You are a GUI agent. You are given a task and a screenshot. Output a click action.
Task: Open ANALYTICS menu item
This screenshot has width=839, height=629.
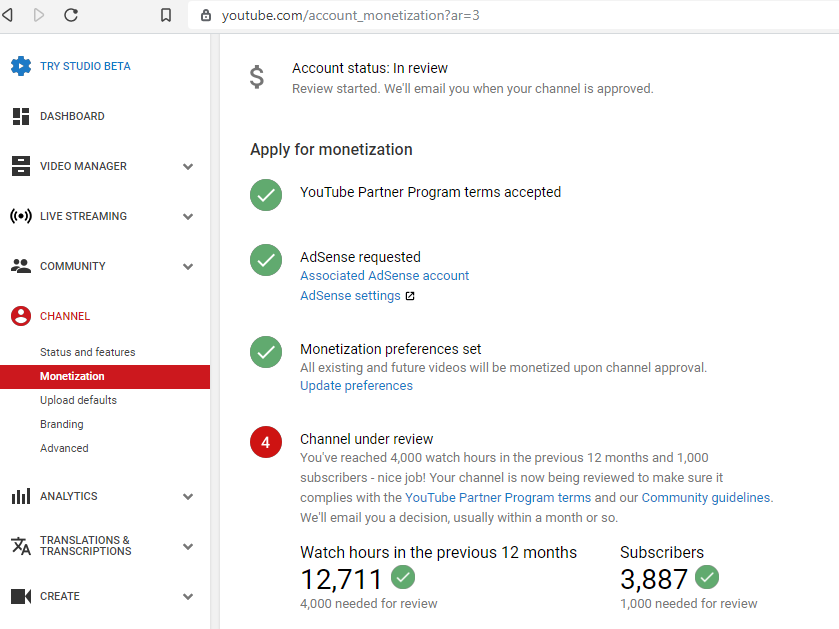(x=68, y=496)
